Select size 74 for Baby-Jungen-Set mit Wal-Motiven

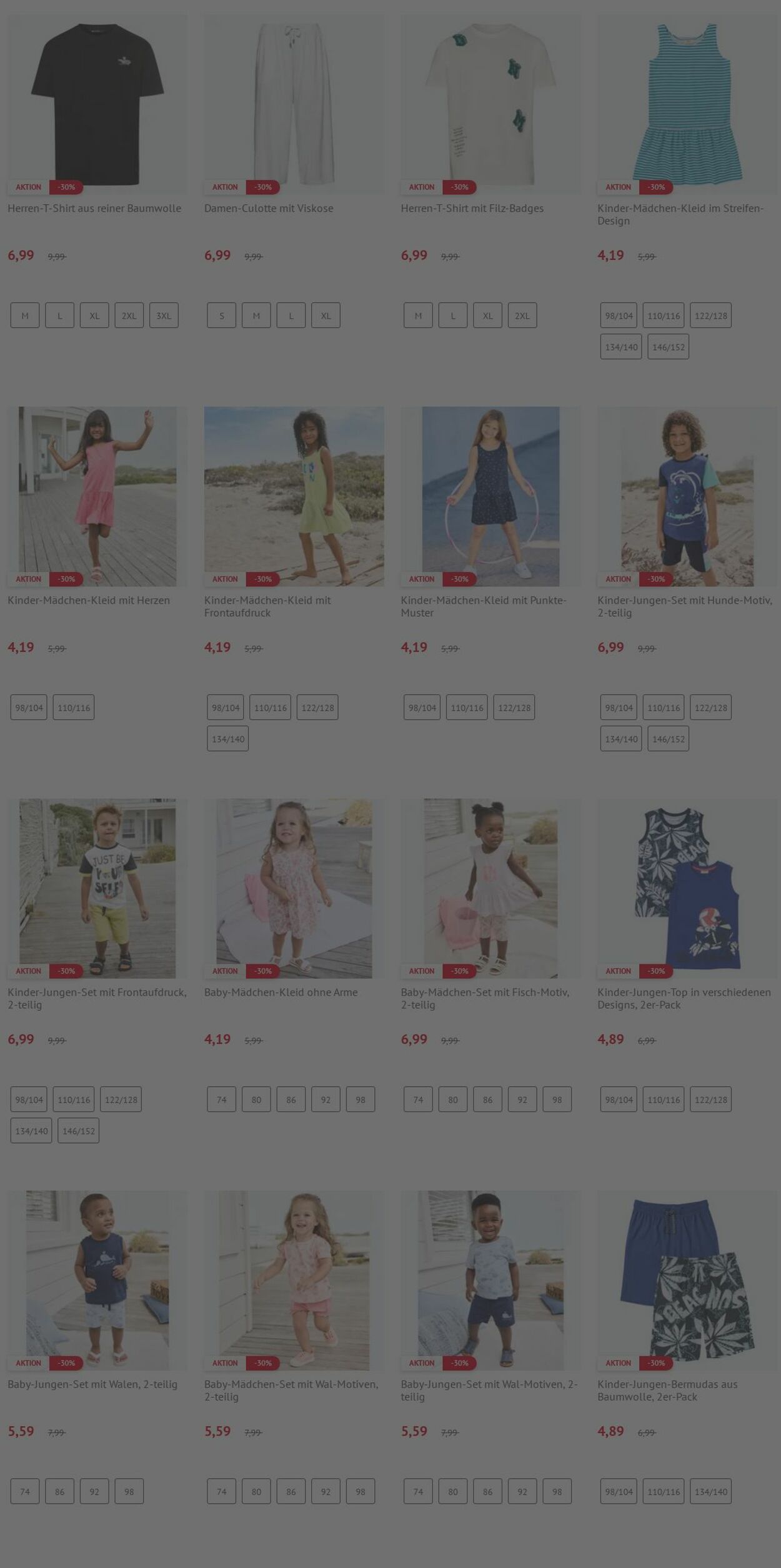(x=418, y=1491)
